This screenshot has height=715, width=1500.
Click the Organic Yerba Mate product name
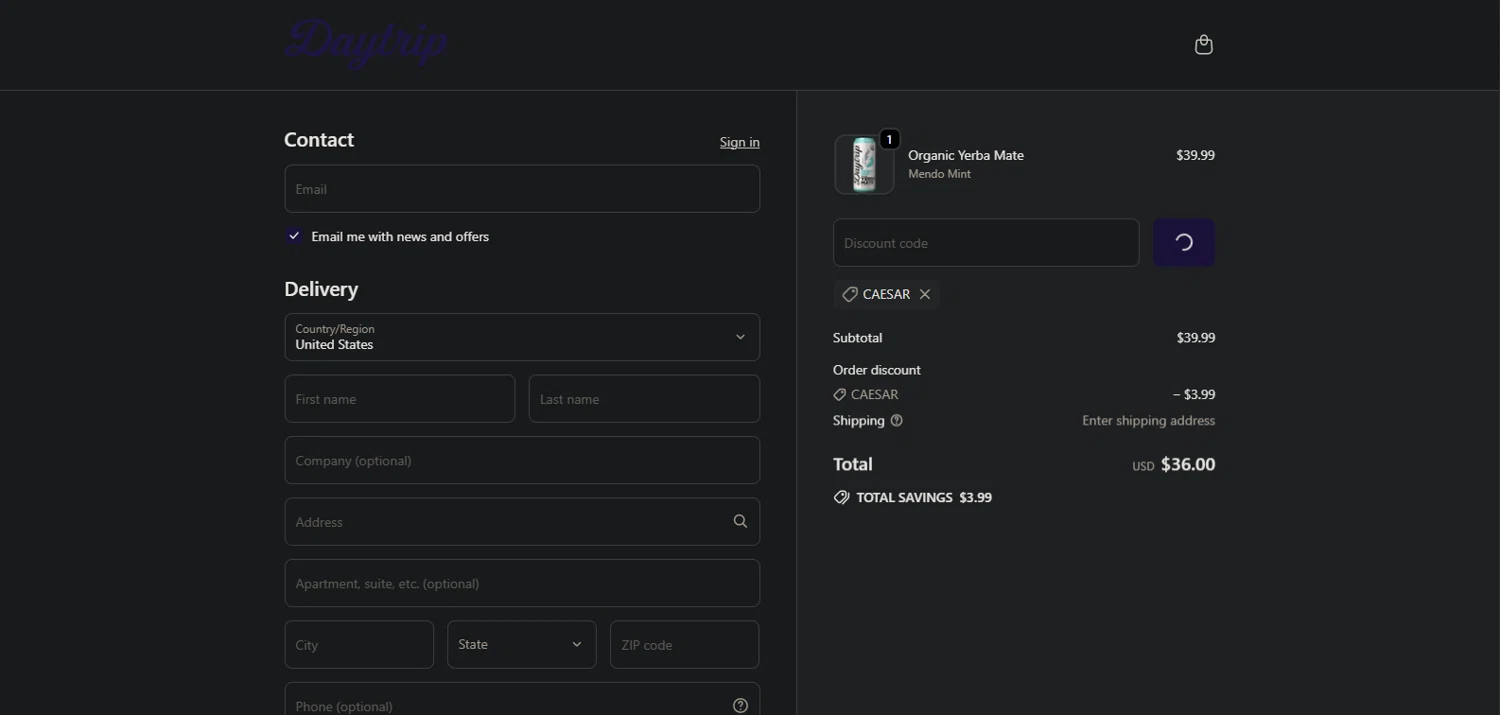(966, 155)
